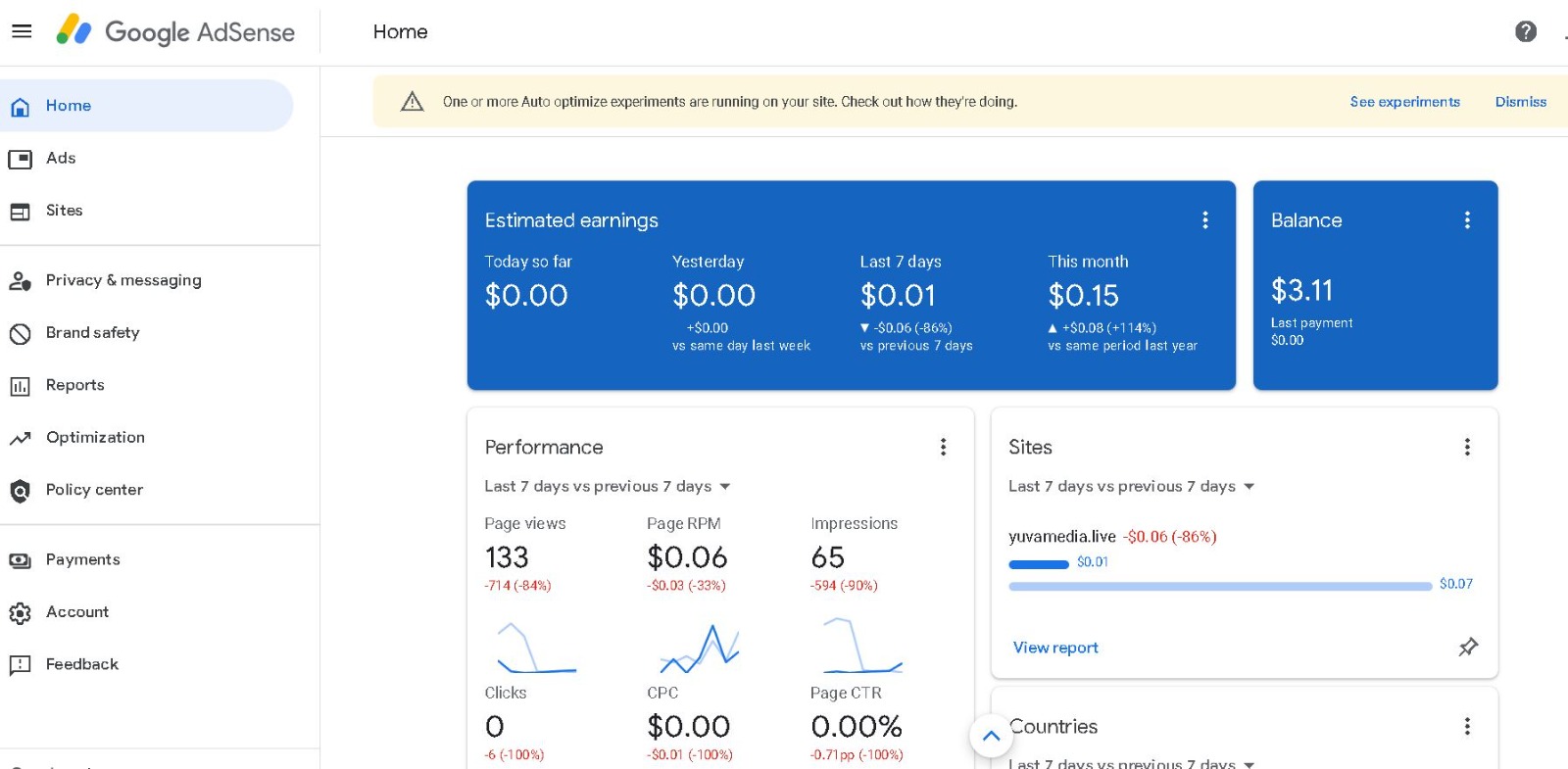Expand Performance date range dropdown
This screenshot has width=1568, height=769.
tap(608, 487)
